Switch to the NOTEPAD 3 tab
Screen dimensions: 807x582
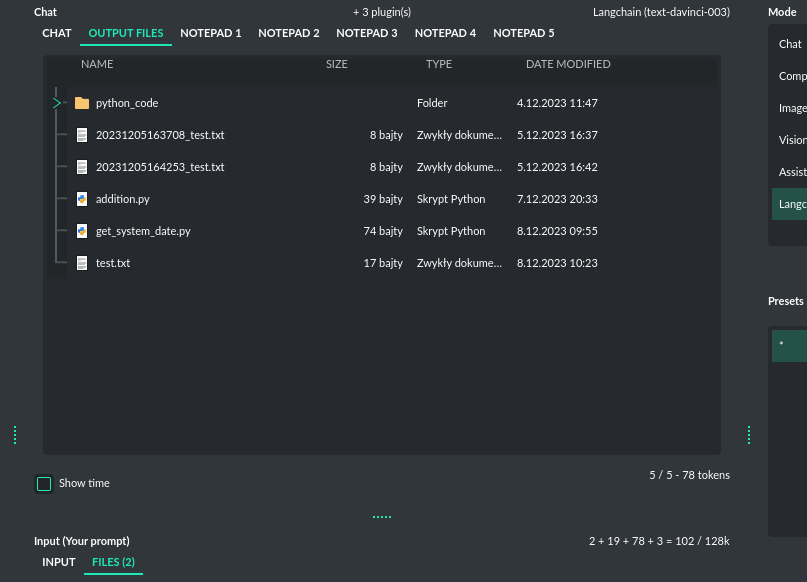click(367, 32)
